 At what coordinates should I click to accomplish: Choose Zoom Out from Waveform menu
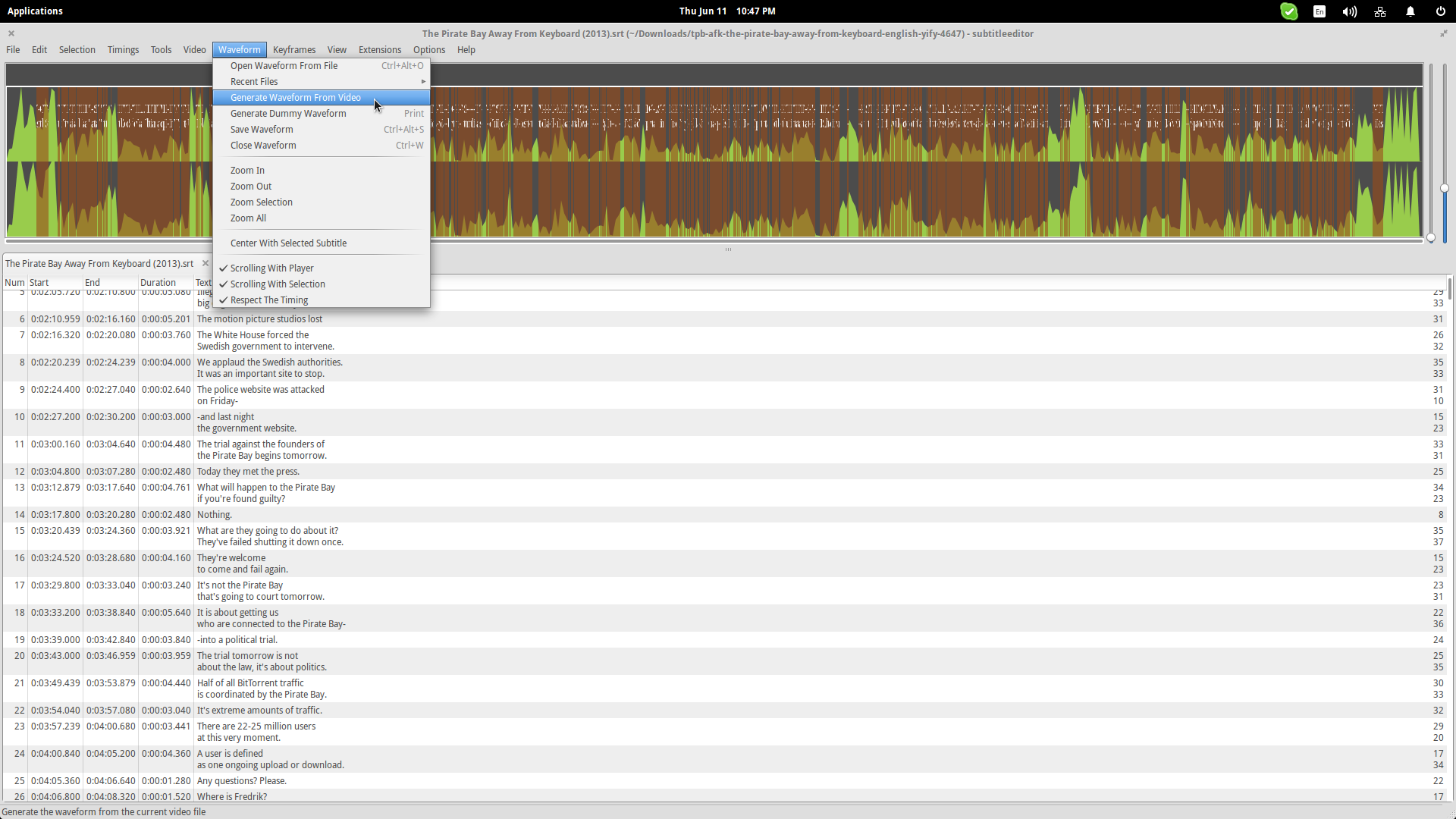tap(322, 186)
